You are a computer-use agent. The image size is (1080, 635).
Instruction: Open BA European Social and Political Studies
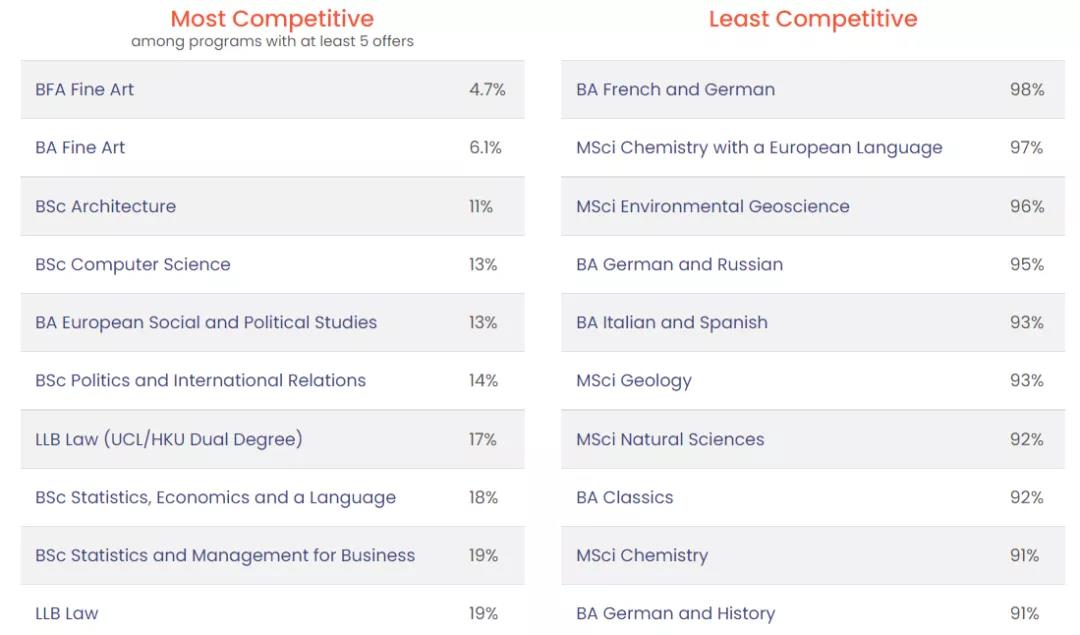coord(206,322)
